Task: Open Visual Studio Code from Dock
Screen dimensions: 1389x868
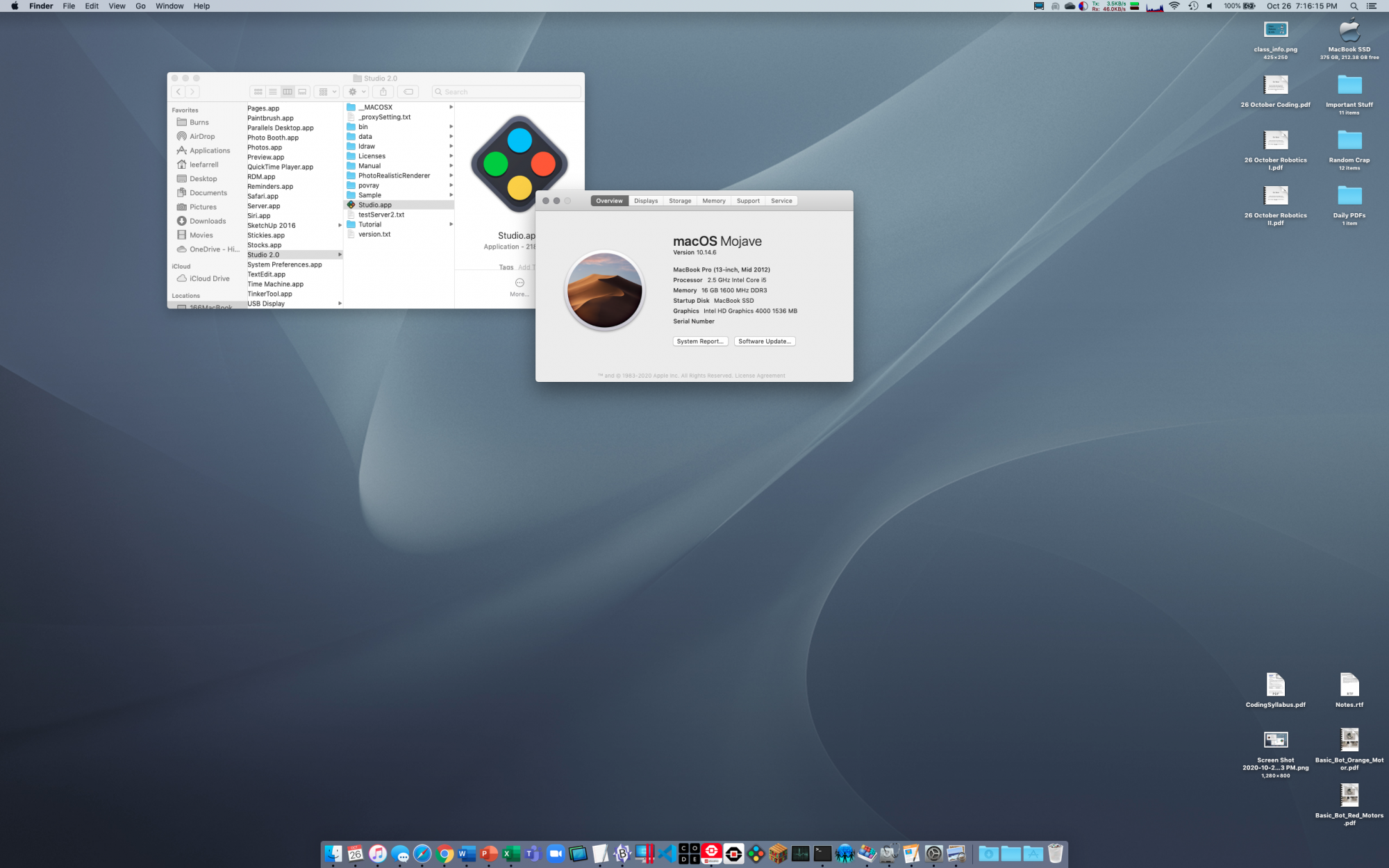Action: pyautogui.click(x=667, y=854)
